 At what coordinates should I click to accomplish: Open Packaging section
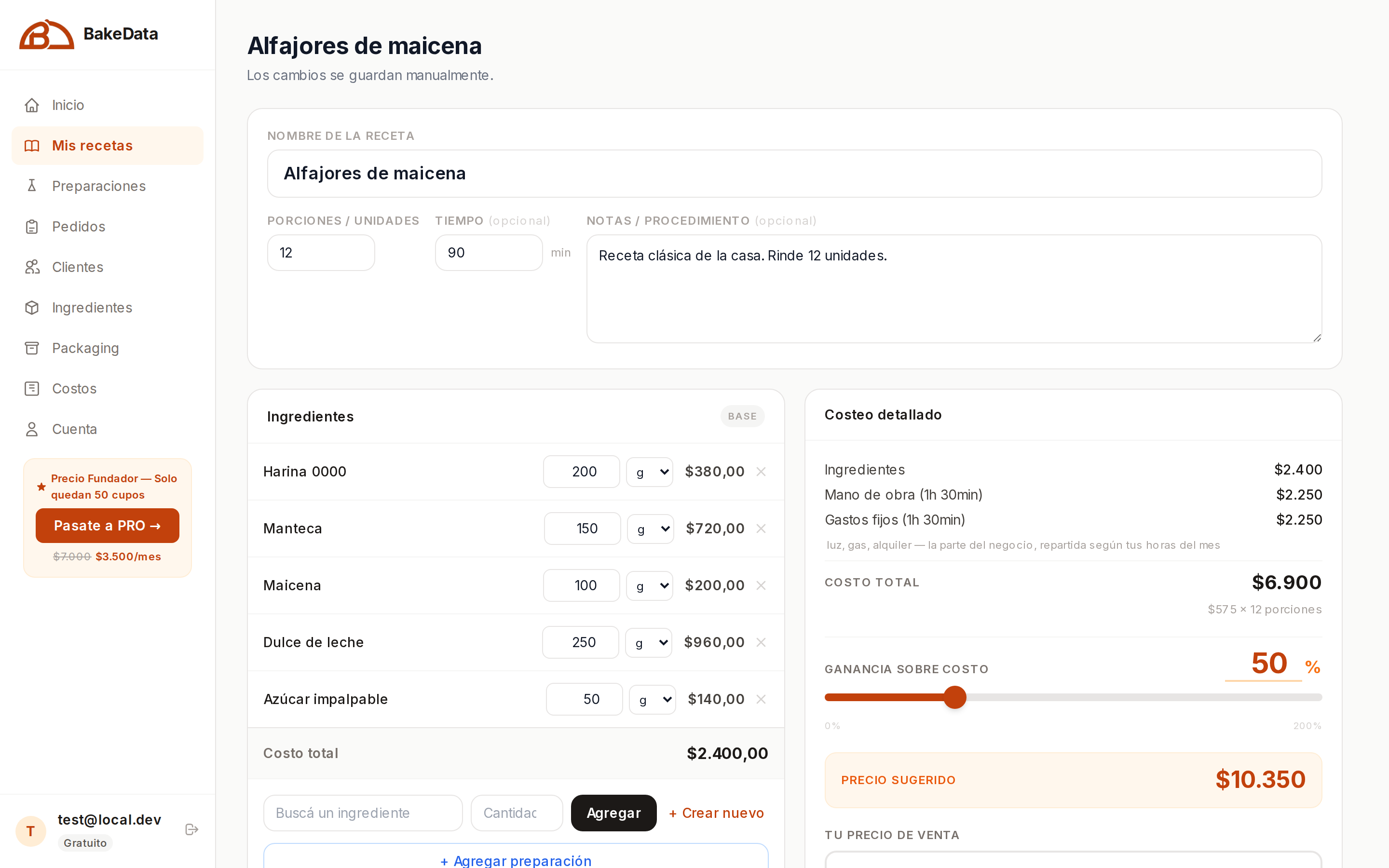pyautogui.click(x=108, y=348)
